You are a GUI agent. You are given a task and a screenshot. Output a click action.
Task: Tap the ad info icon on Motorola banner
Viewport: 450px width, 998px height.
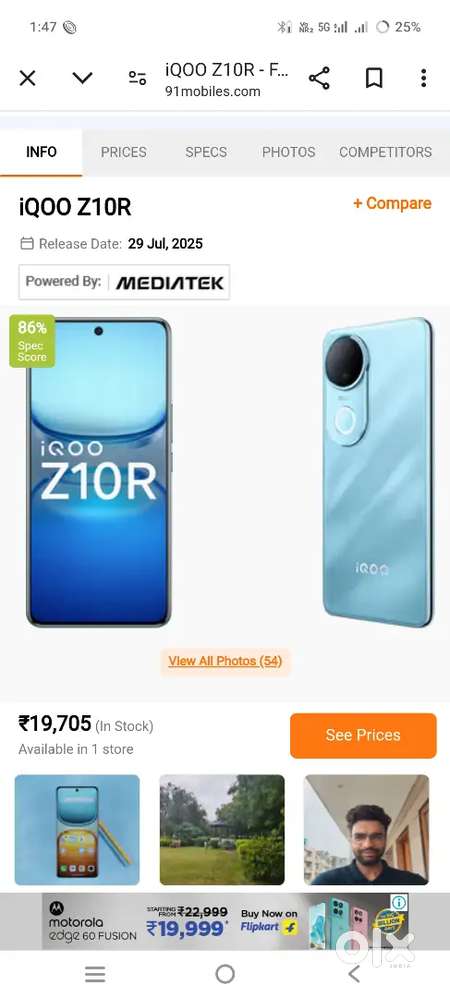pos(400,902)
